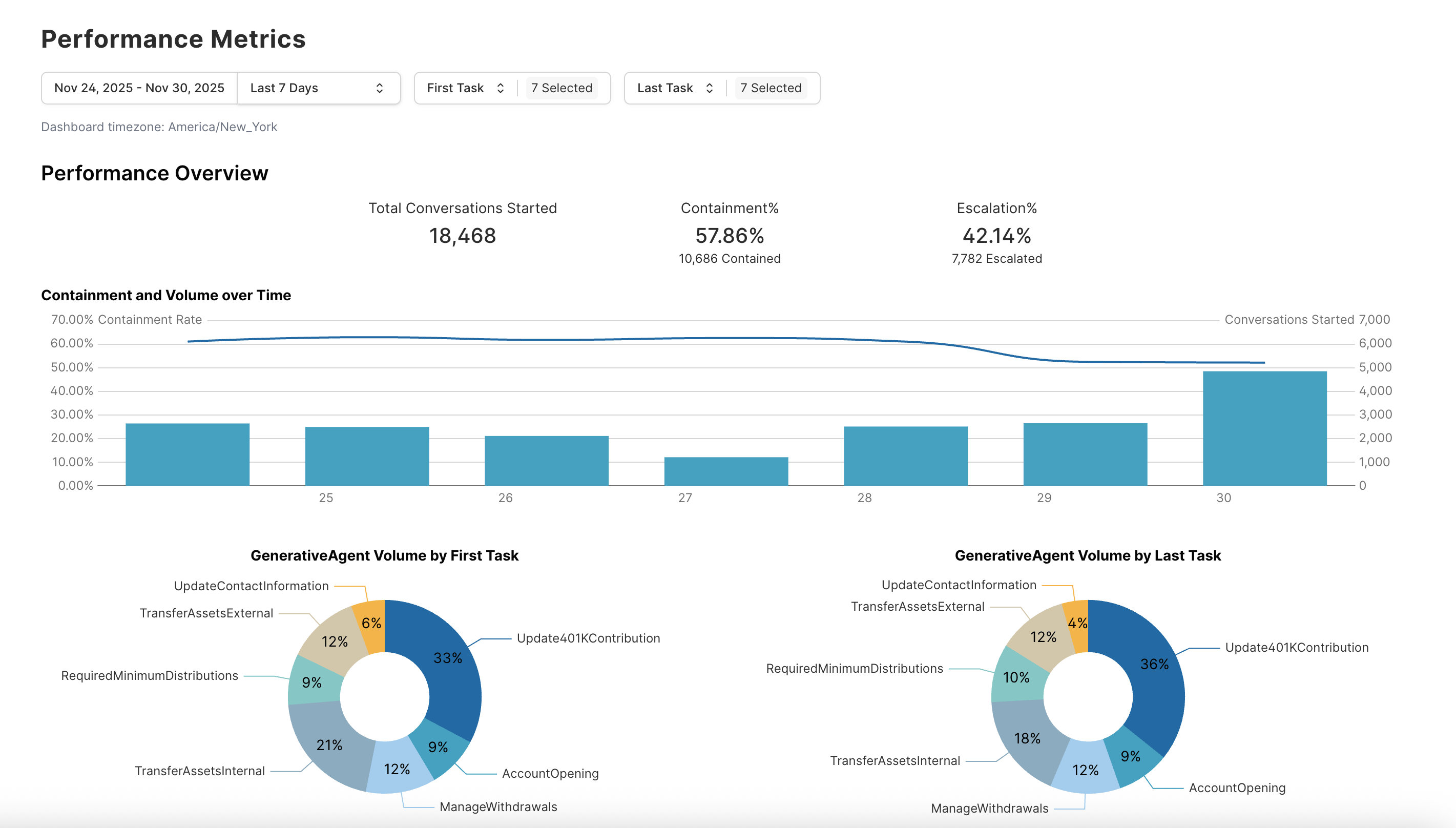Click the TransferAssetsExternal label in Last Task chart
1456x828 pixels.
point(917,606)
